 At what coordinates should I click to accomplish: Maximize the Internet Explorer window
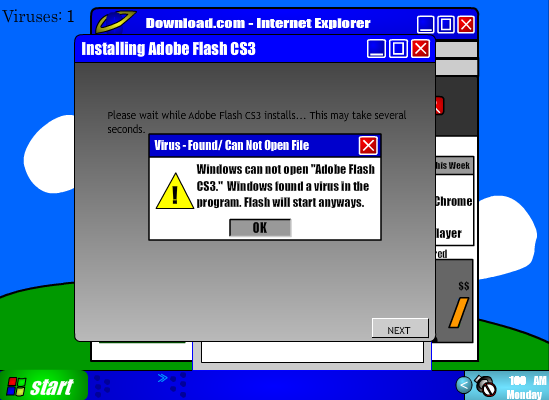tap(446, 25)
